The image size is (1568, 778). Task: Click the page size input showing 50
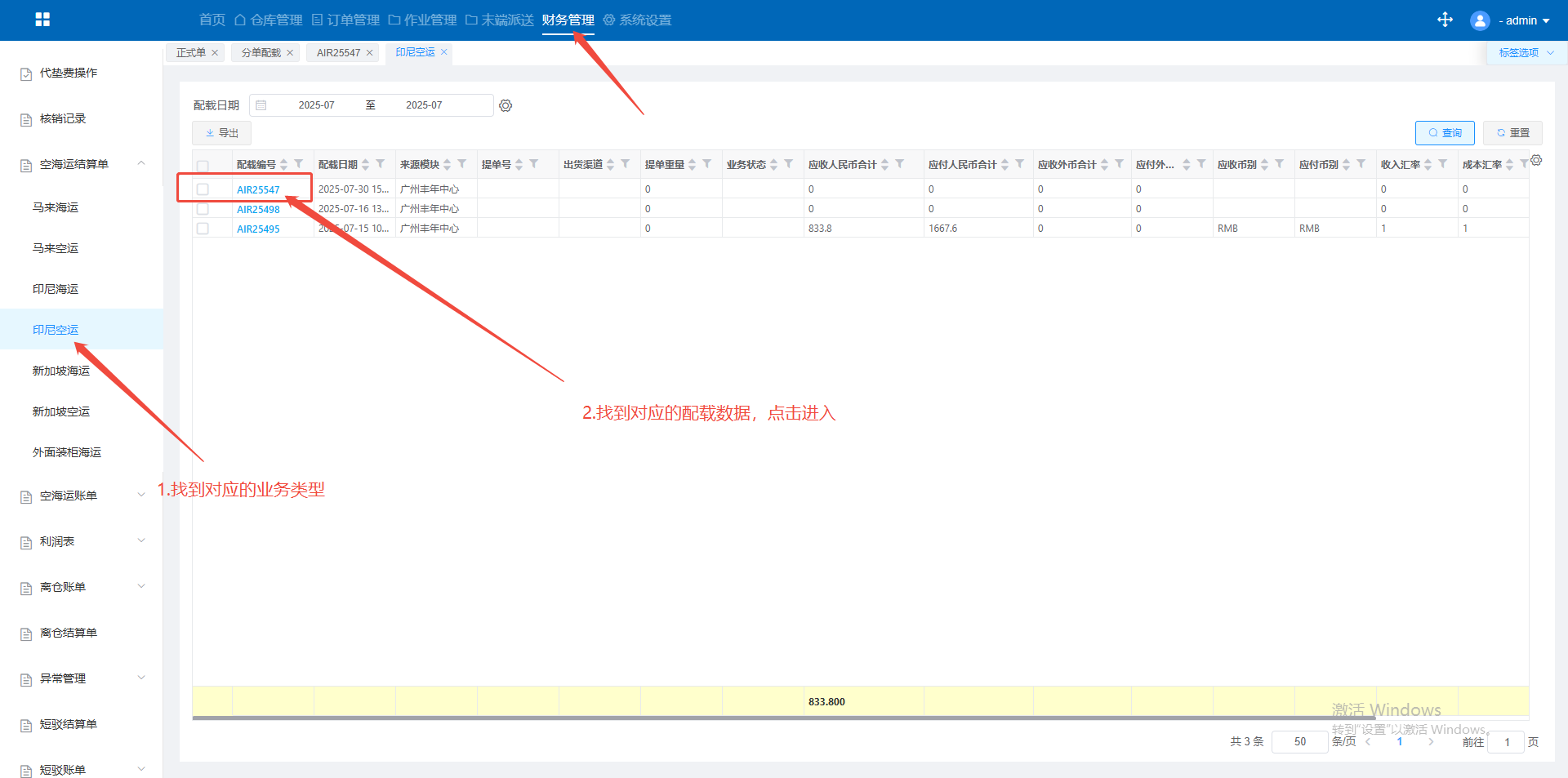[1299, 742]
